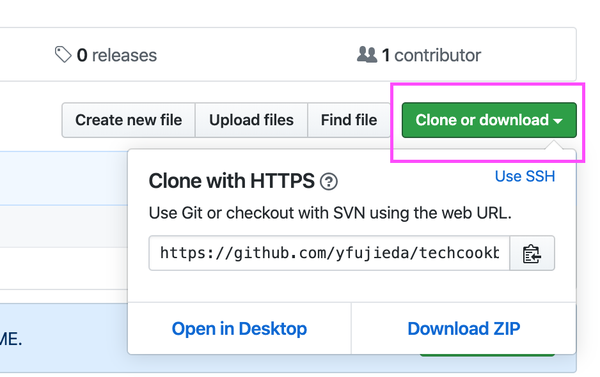Click the caret arrow on Clone or download
Image resolution: width=600 pixels, height=377 pixels.
pos(558,121)
